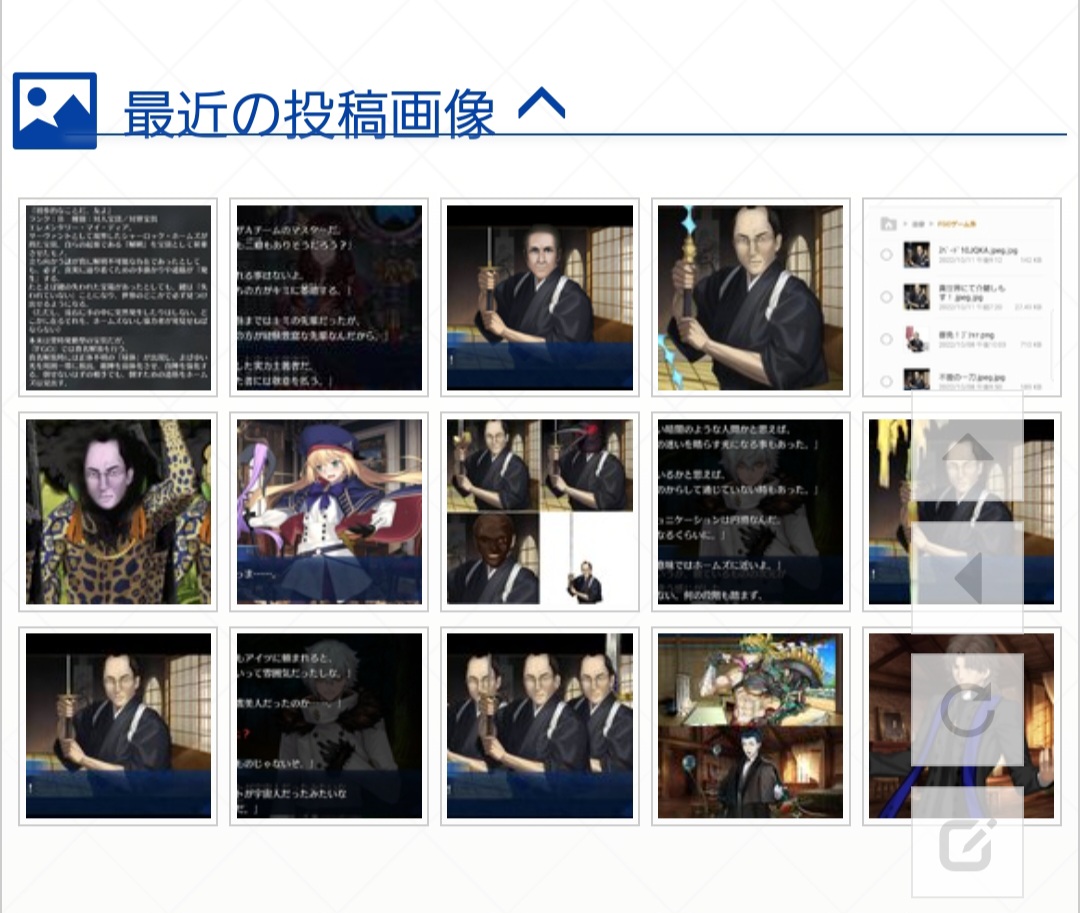
Task: Tap the floating compose post pencil icon
Action: point(967,843)
